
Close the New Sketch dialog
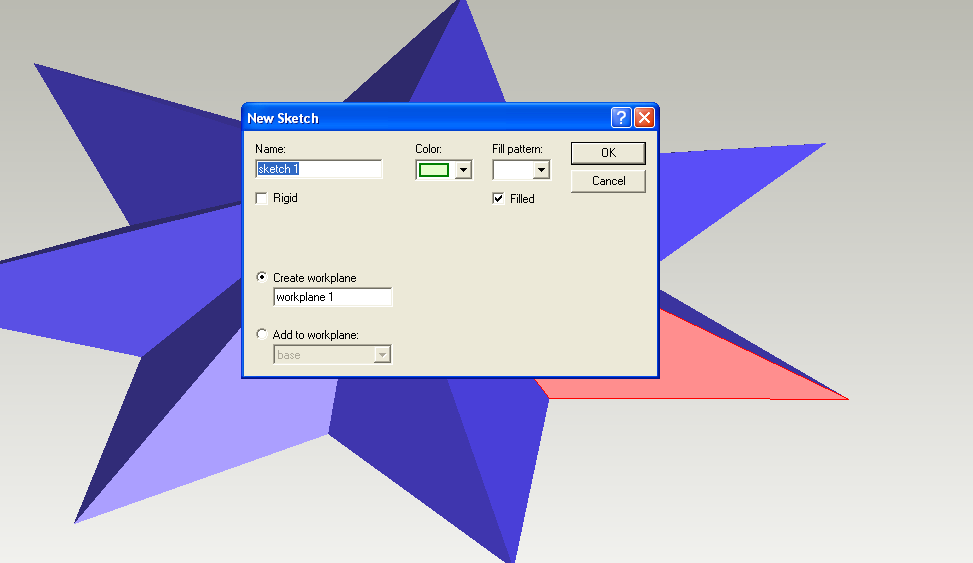(x=644, y=118)
